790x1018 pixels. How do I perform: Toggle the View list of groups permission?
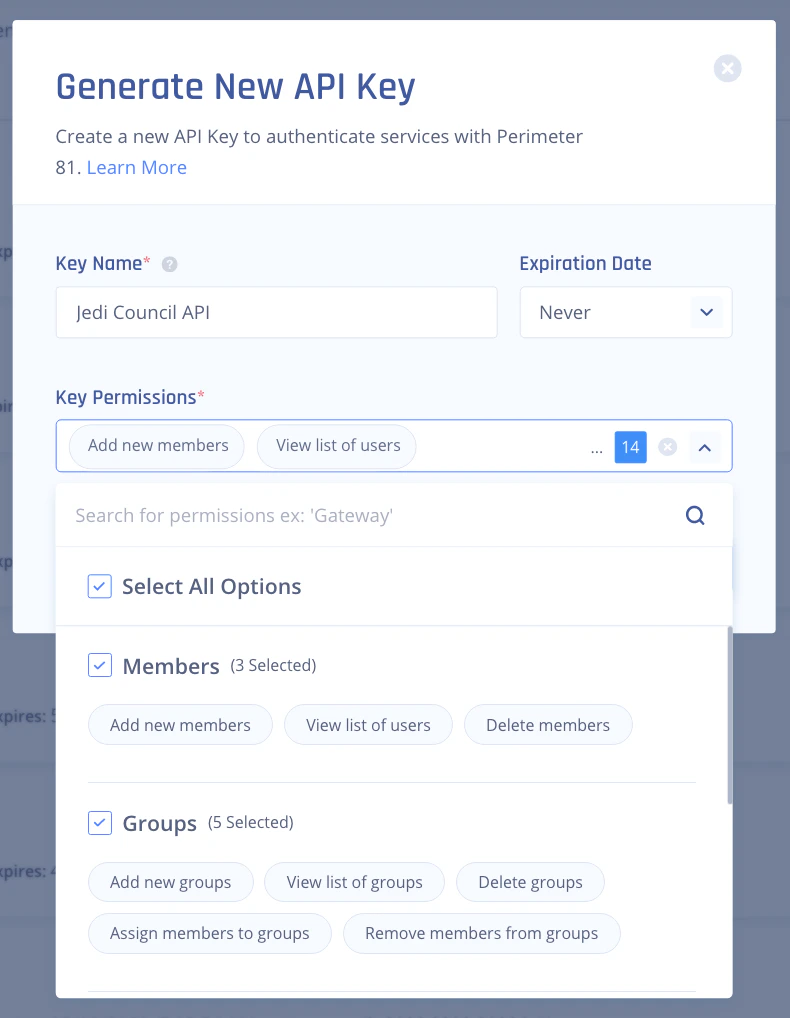(x=354, y=882)
